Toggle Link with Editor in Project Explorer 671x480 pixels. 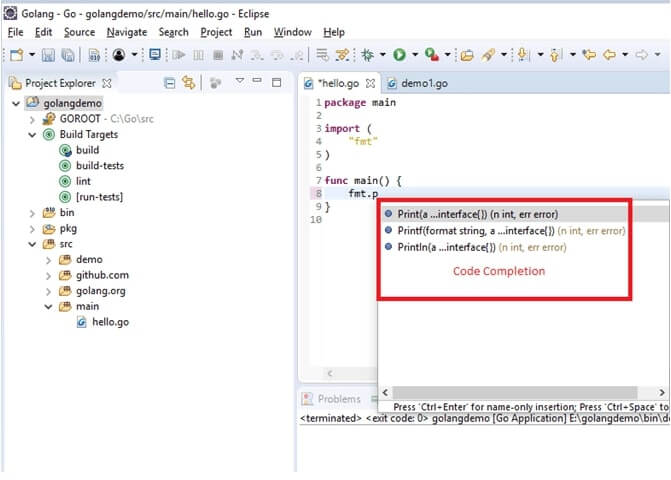[x=188, y=83]
